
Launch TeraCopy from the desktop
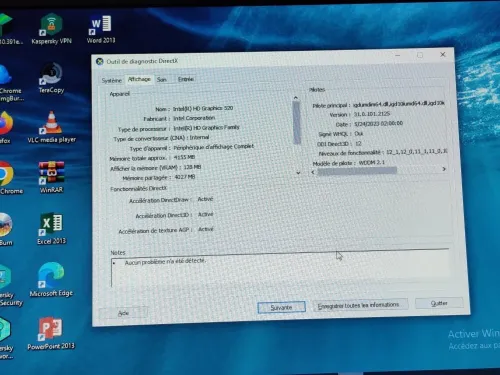click(51, 78)
